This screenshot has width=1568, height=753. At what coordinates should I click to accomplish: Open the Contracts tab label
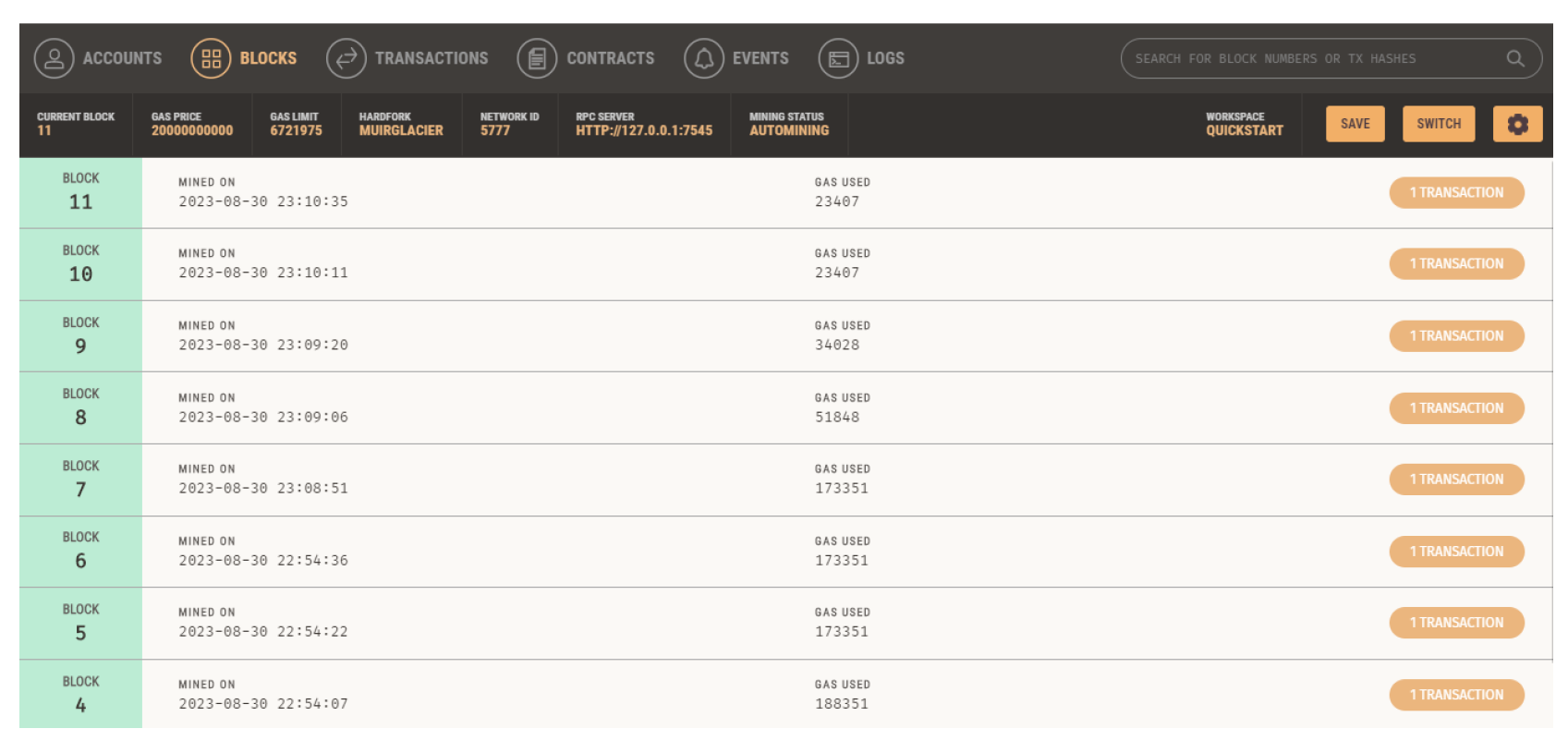click(610, 58)
